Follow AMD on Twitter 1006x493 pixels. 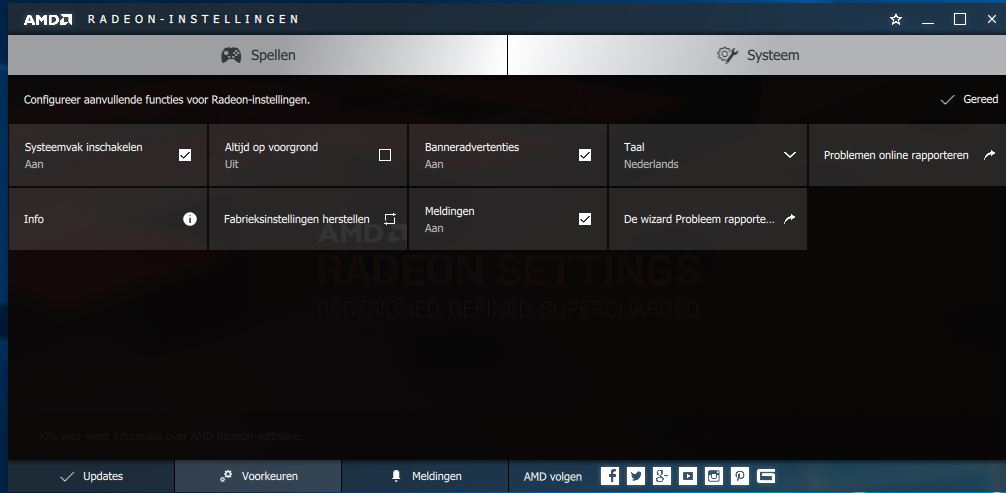pyautogui.click(x=636, y=476)
